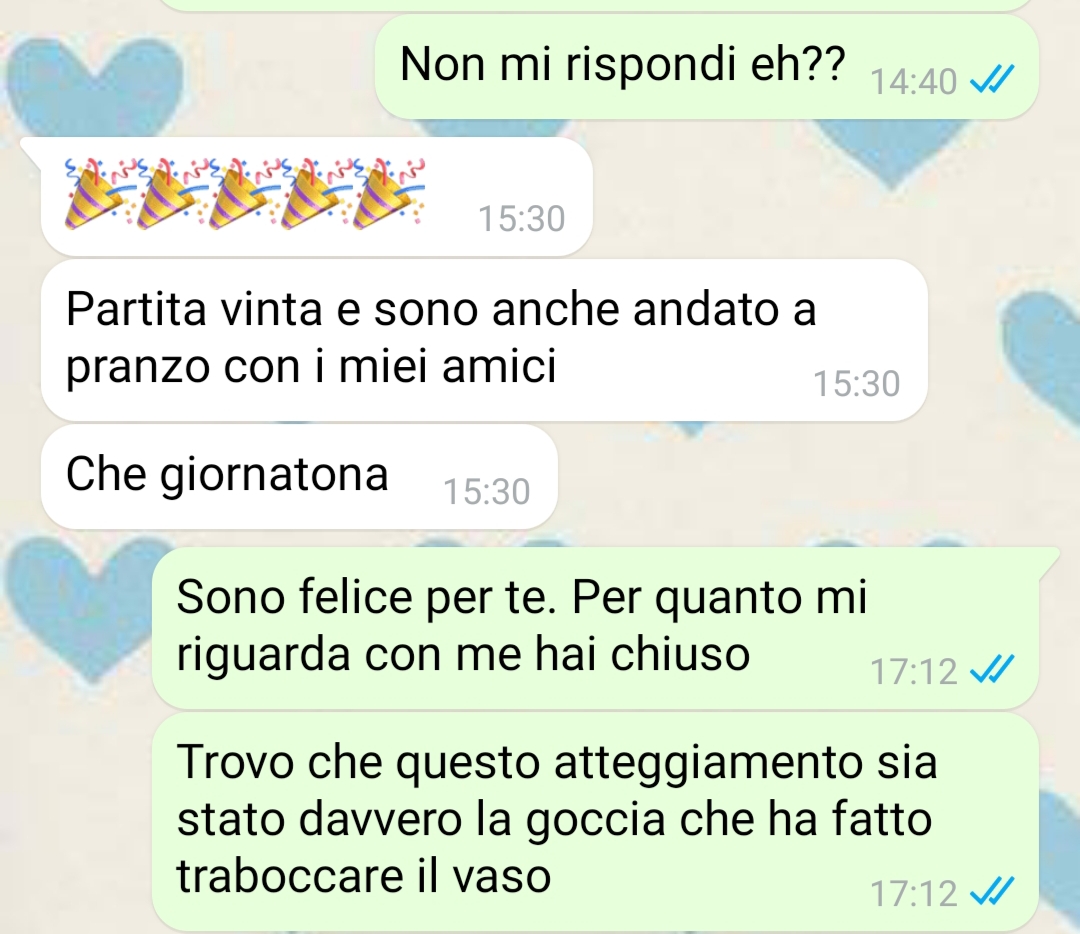
Task: Click read ticks on 'traboccare il vaso' message
Action: coord(992,892)
